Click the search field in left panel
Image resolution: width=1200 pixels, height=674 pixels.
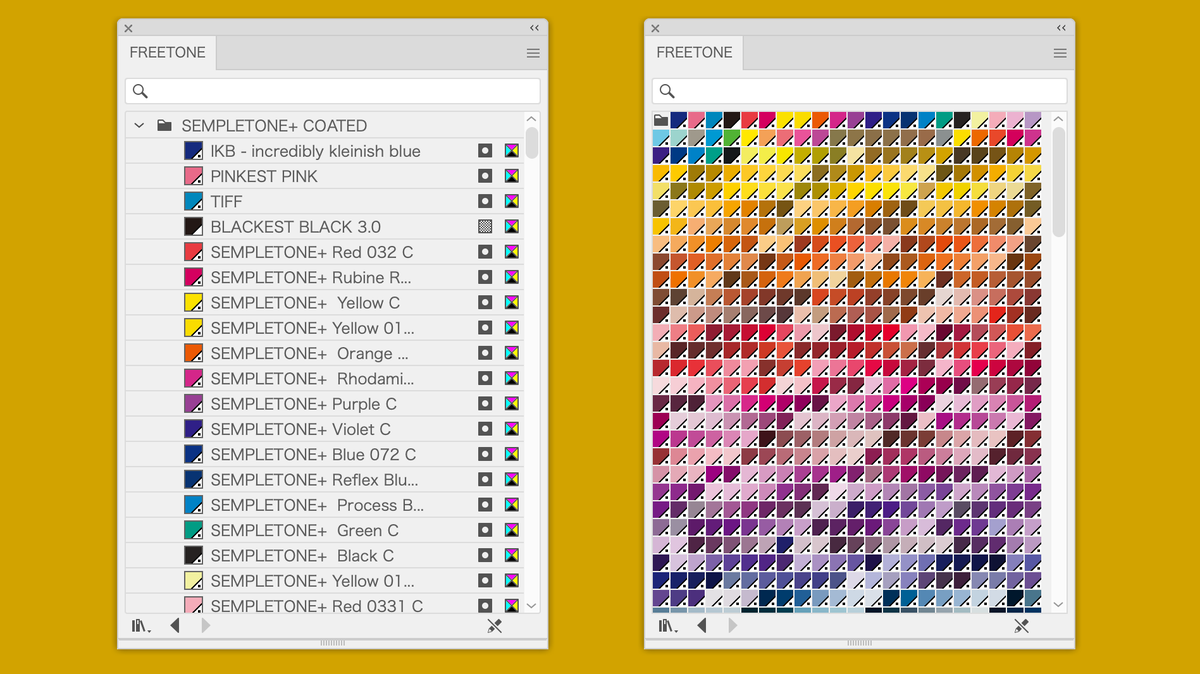(x=332, y=91)
